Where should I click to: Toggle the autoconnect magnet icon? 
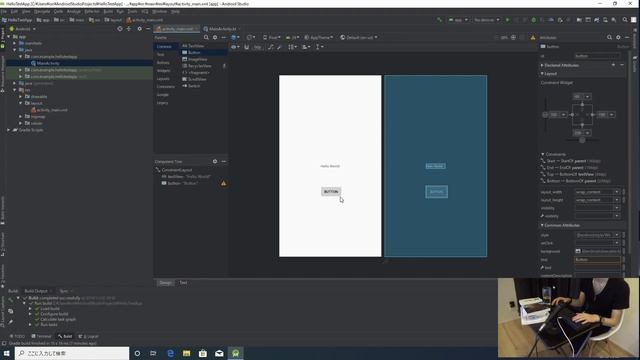(247, 47)
